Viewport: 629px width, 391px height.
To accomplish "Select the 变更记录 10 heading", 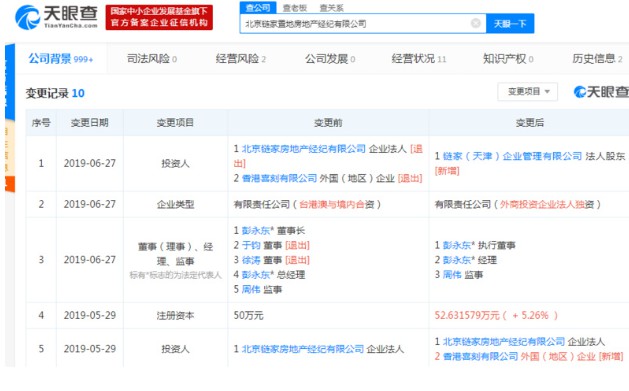I will [x=55, y=93].
